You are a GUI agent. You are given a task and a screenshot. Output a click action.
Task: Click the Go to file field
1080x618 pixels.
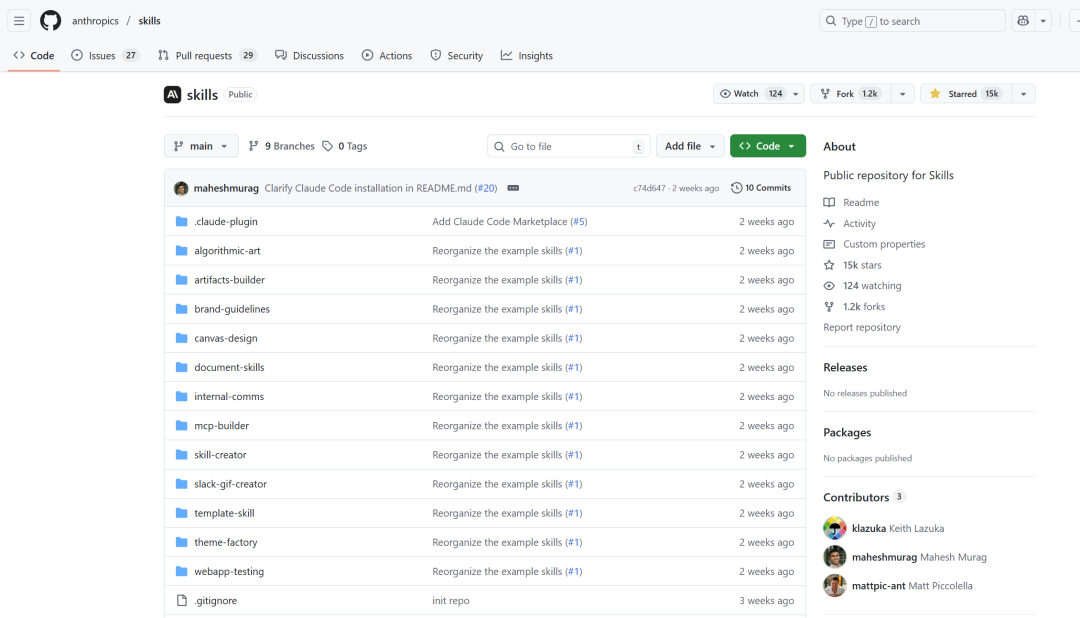[x=568, y=146]
